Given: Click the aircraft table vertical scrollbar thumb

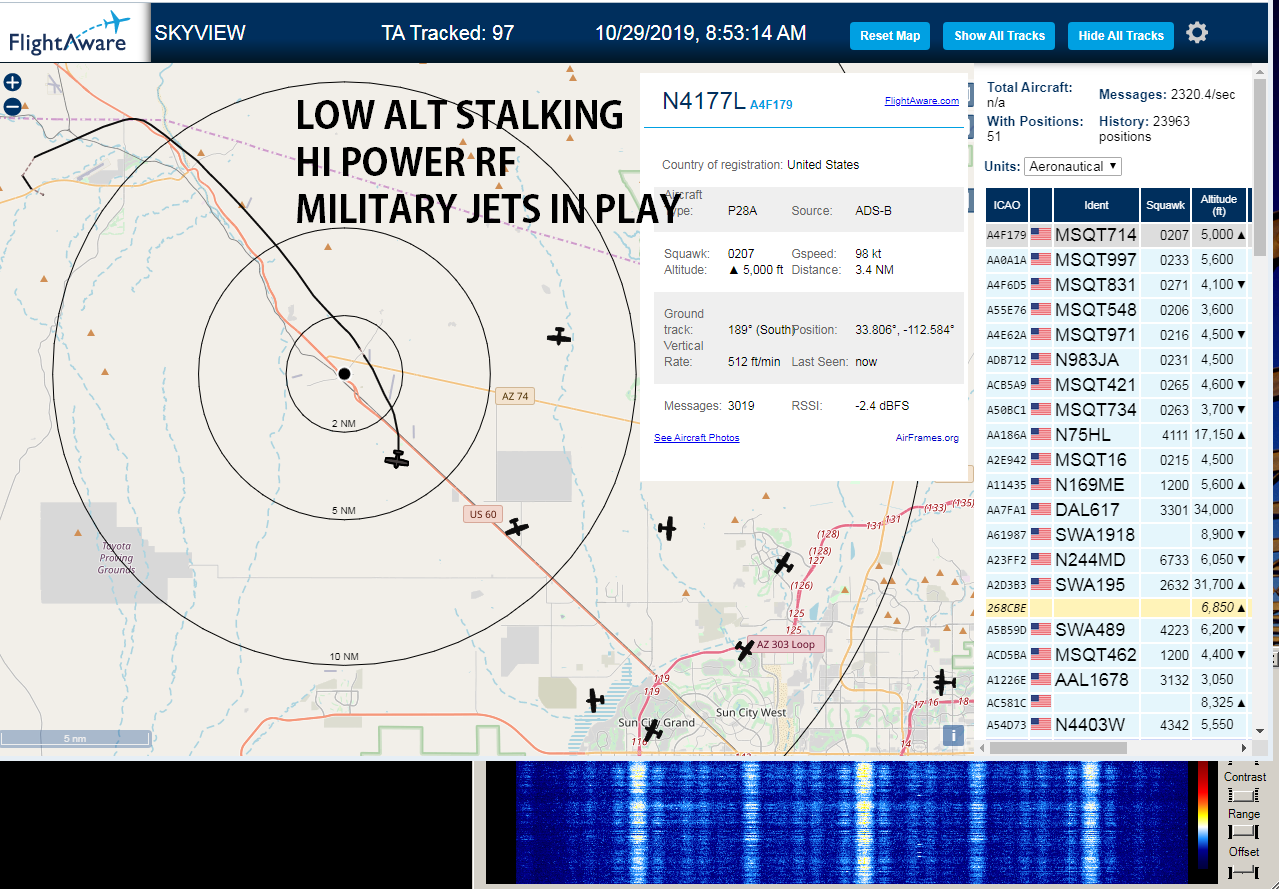Looking at the screenshot, I should 1259,165.
